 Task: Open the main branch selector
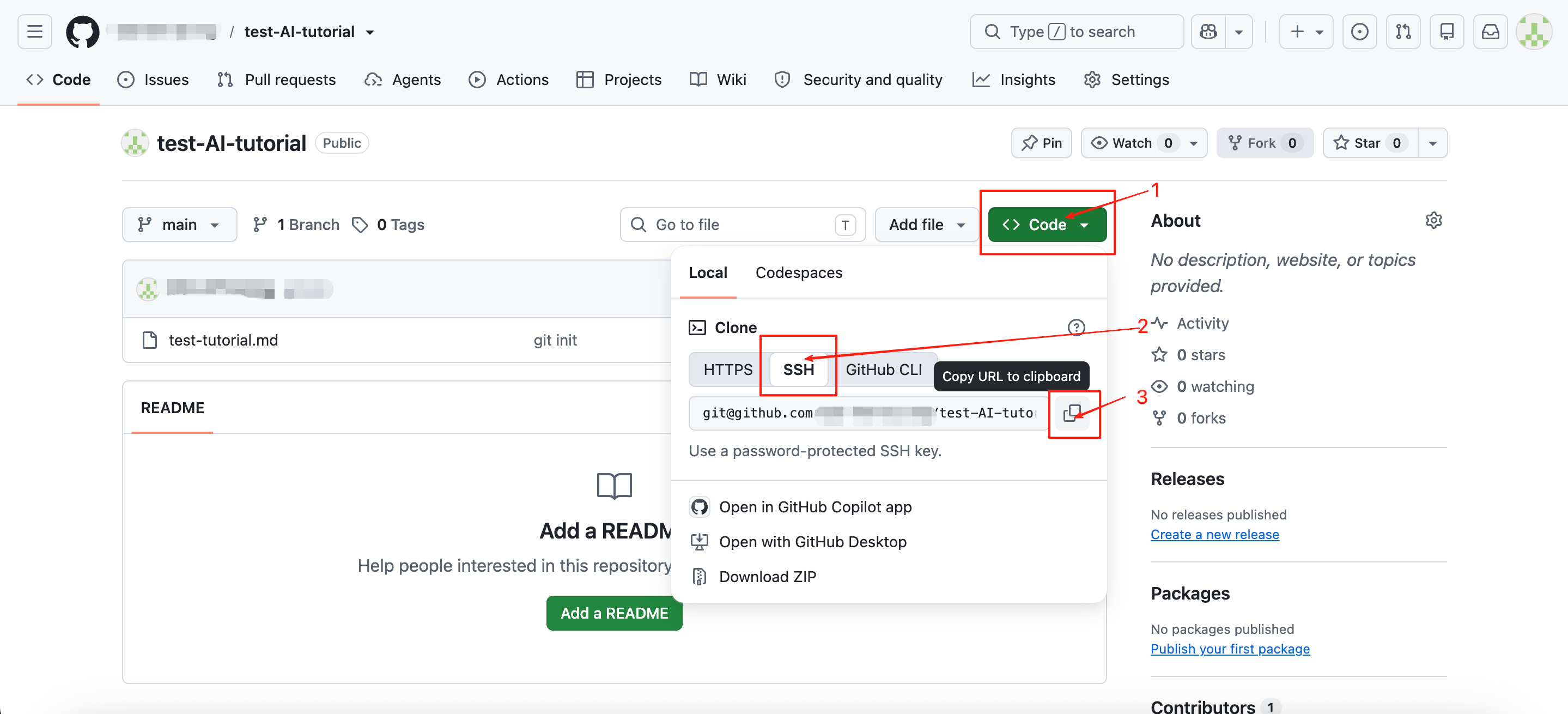click(179, 225)
